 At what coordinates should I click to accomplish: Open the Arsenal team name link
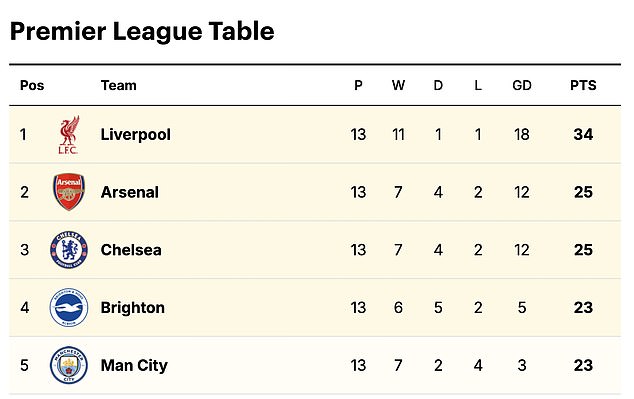click(x=130, y=192)
